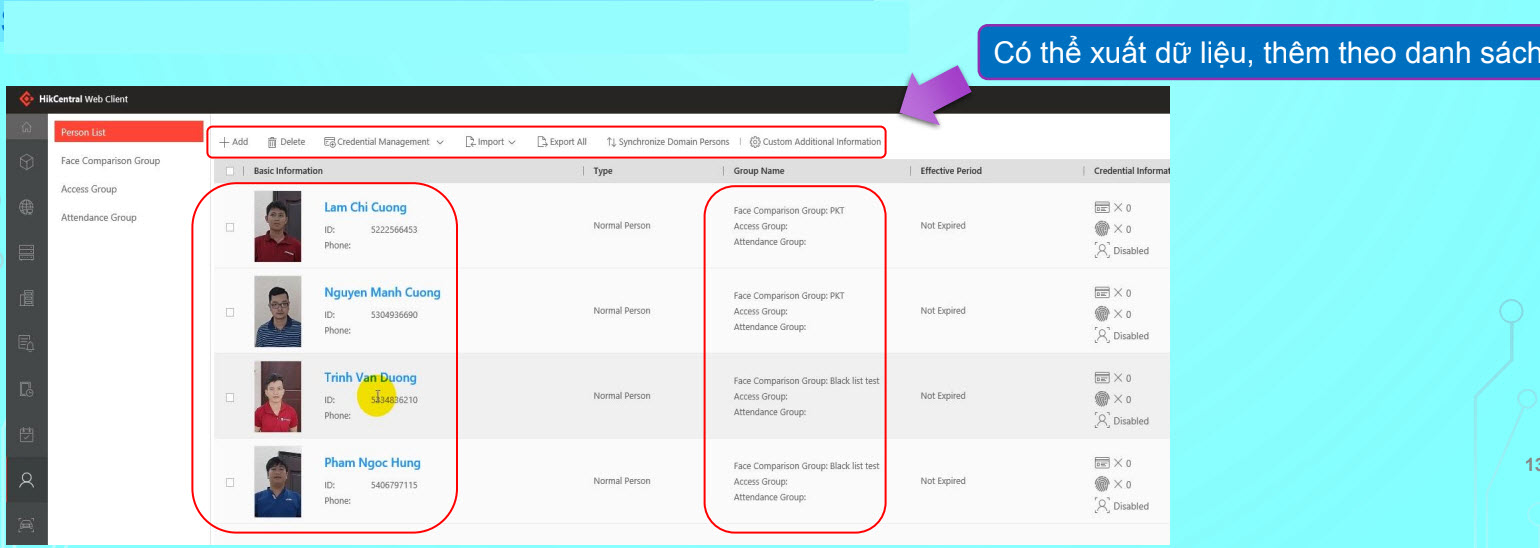Viewport: 1540px width, 548px height.
Task: Open Face Comparison Group tab
Action: point(110,161)
